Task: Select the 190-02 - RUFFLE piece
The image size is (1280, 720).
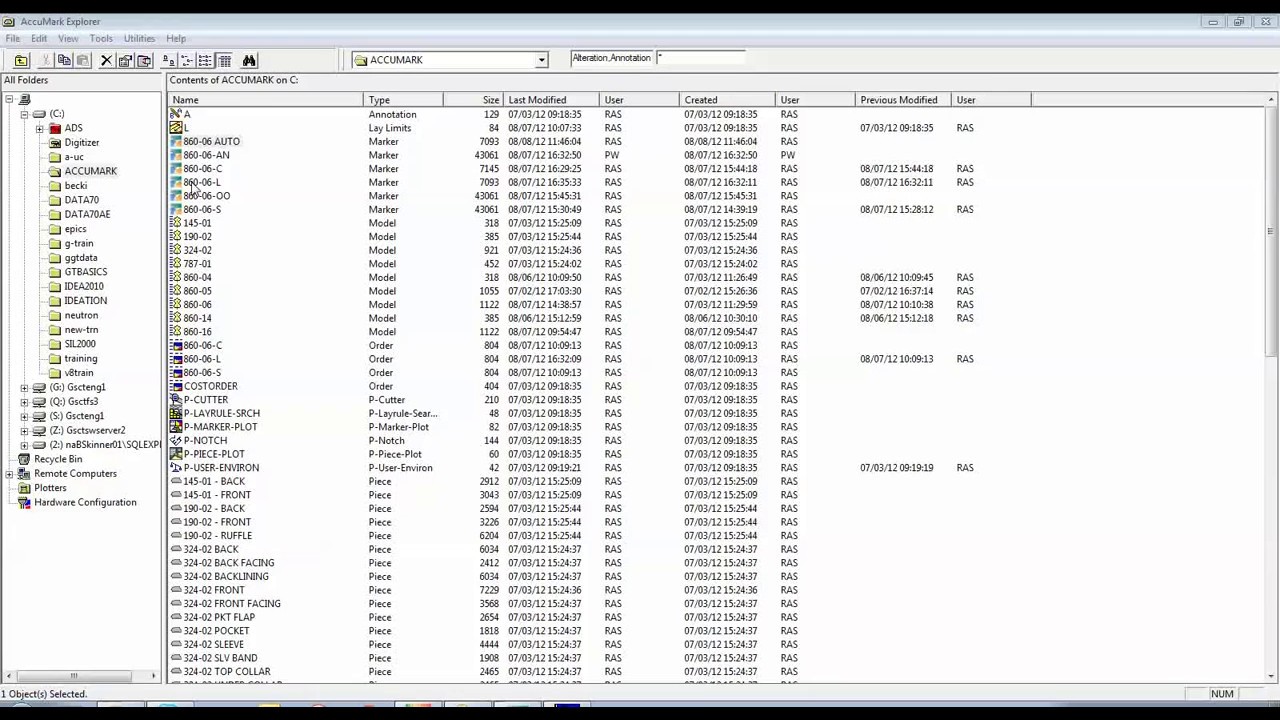Action: click(x=217, y=536)
